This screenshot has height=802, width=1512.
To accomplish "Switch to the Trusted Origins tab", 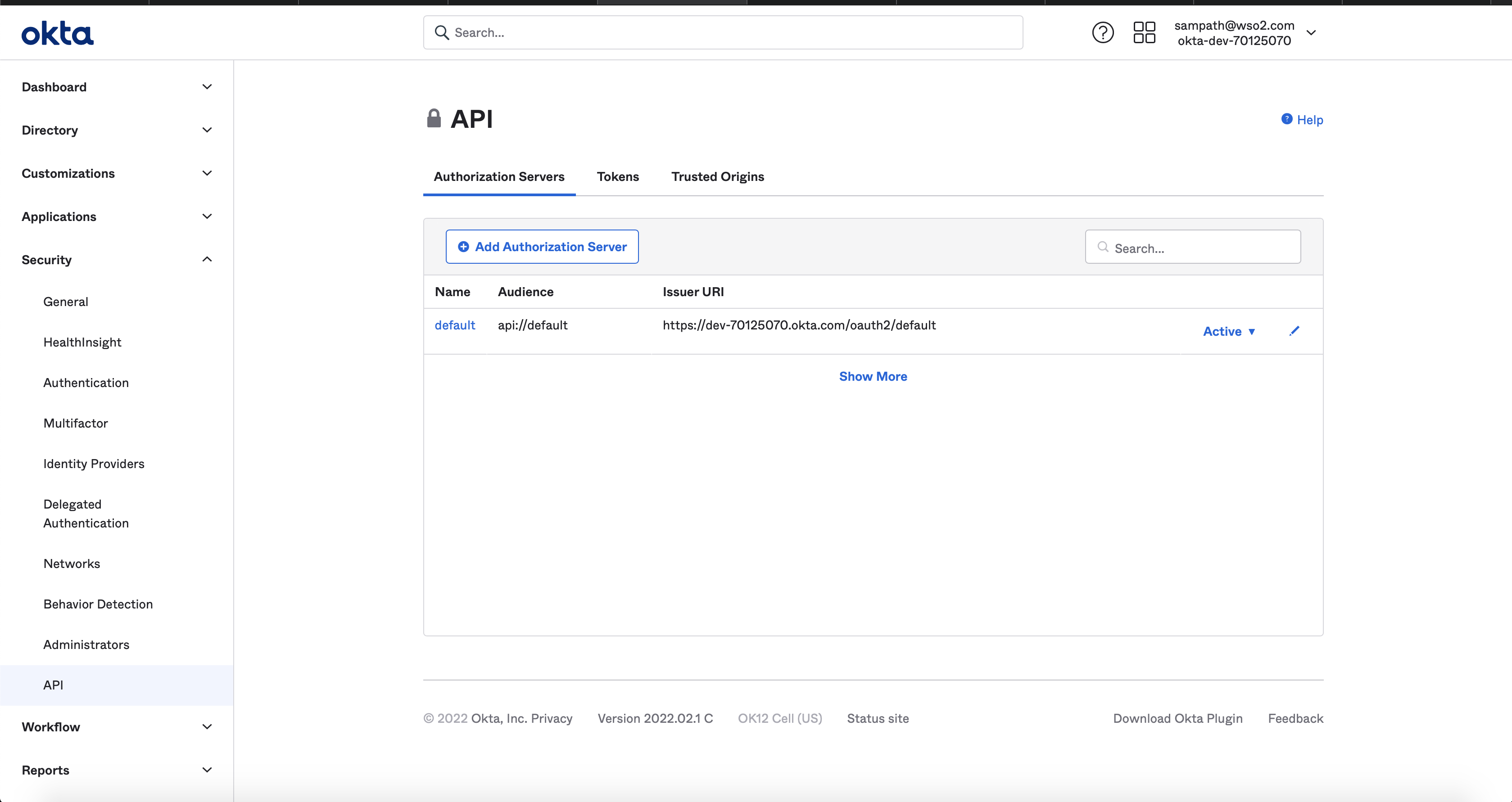I will 718,176.
